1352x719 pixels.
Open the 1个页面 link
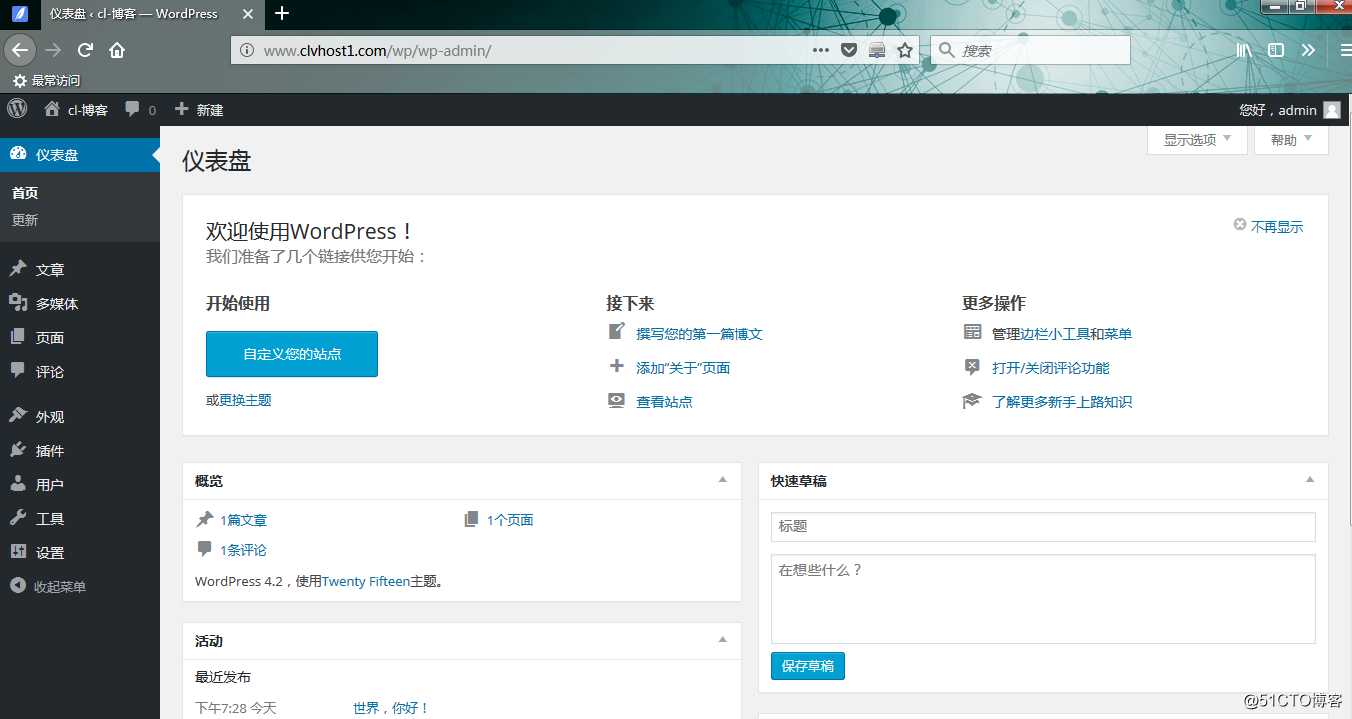(510, 520)
